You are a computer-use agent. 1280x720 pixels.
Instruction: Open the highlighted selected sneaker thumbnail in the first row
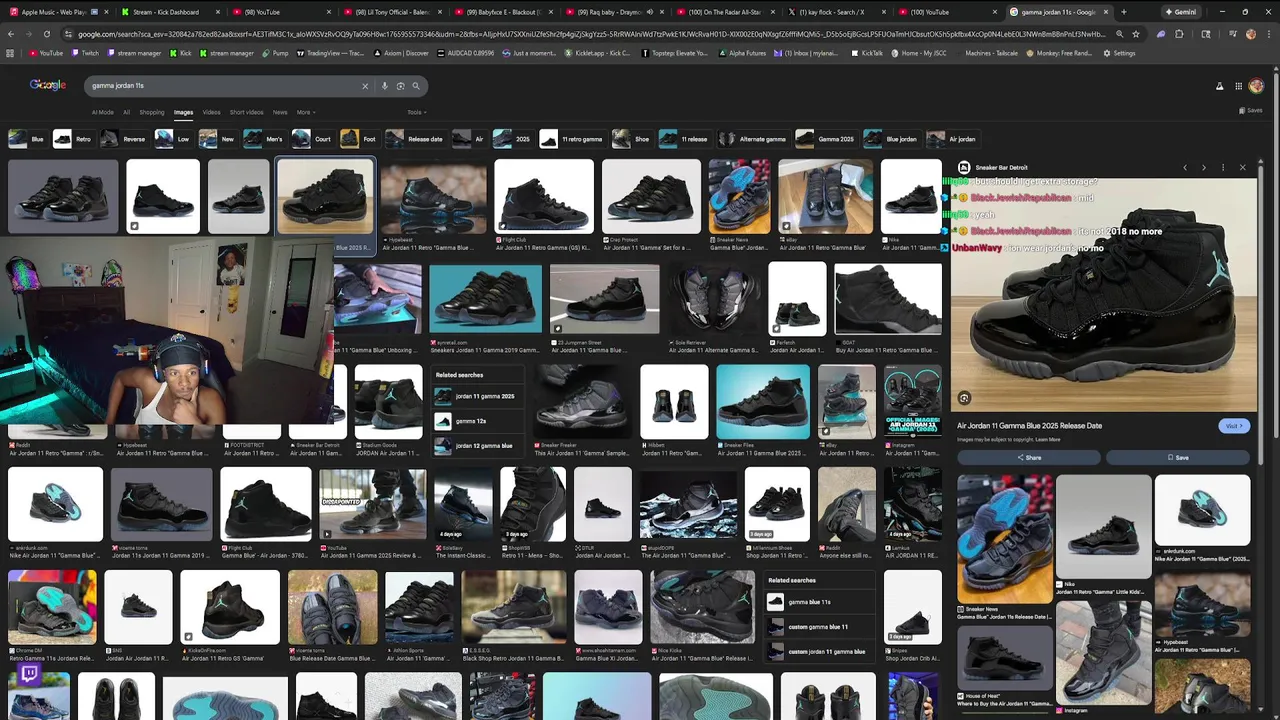tap(325, 197)
